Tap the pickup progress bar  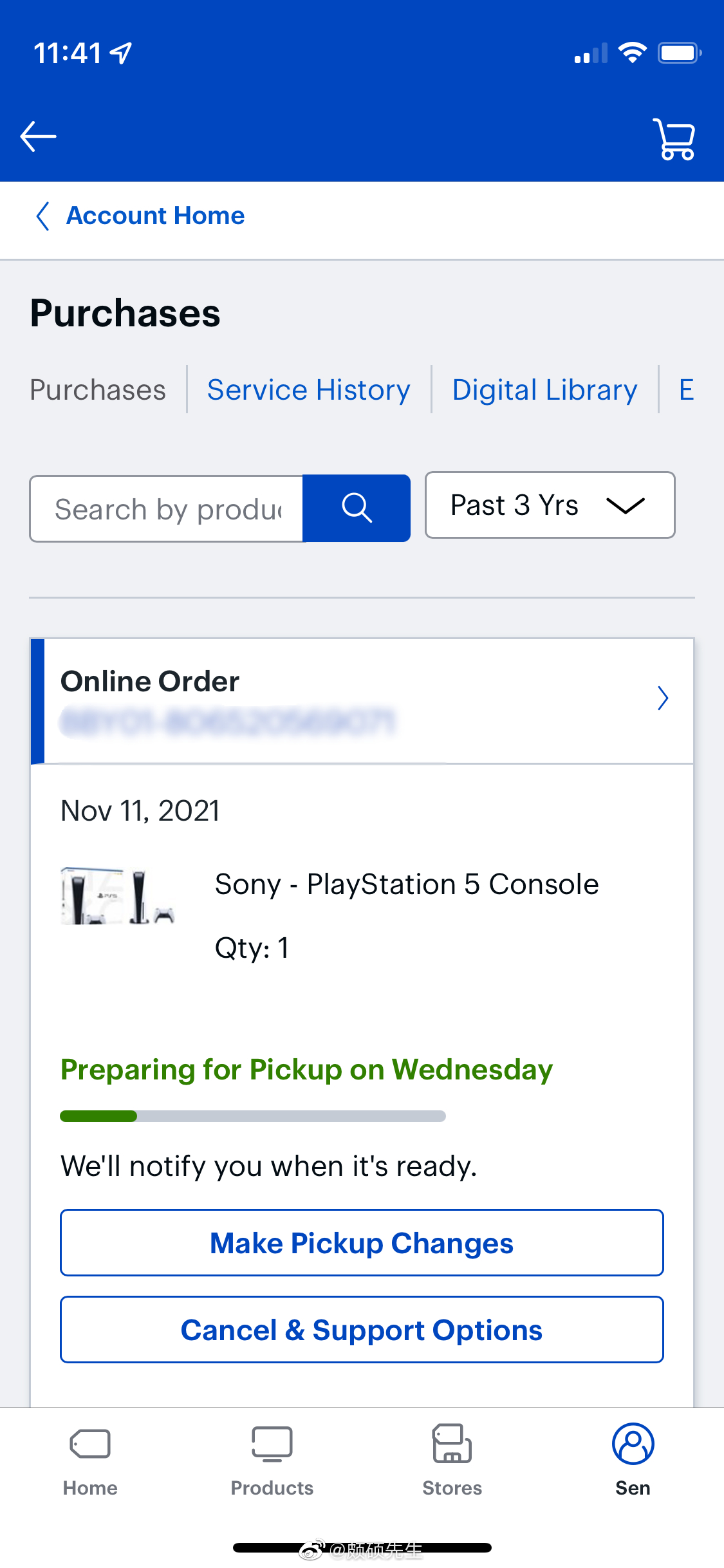(x=252, y=1116)
